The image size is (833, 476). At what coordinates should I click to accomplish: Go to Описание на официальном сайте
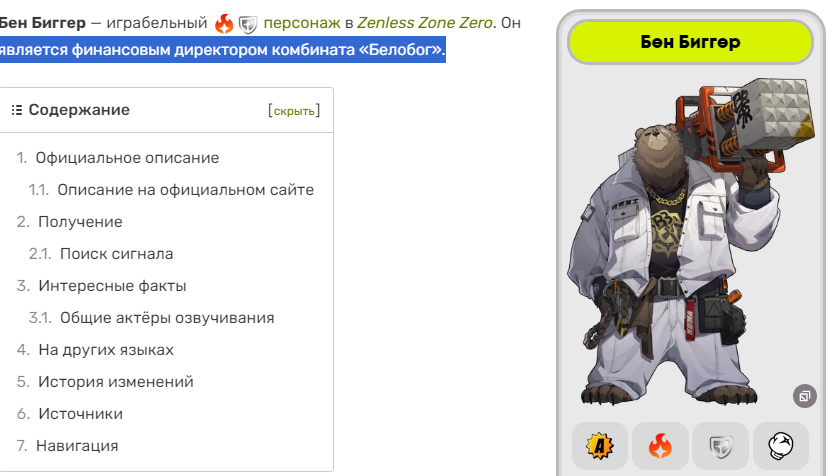[x=185, y=190]
